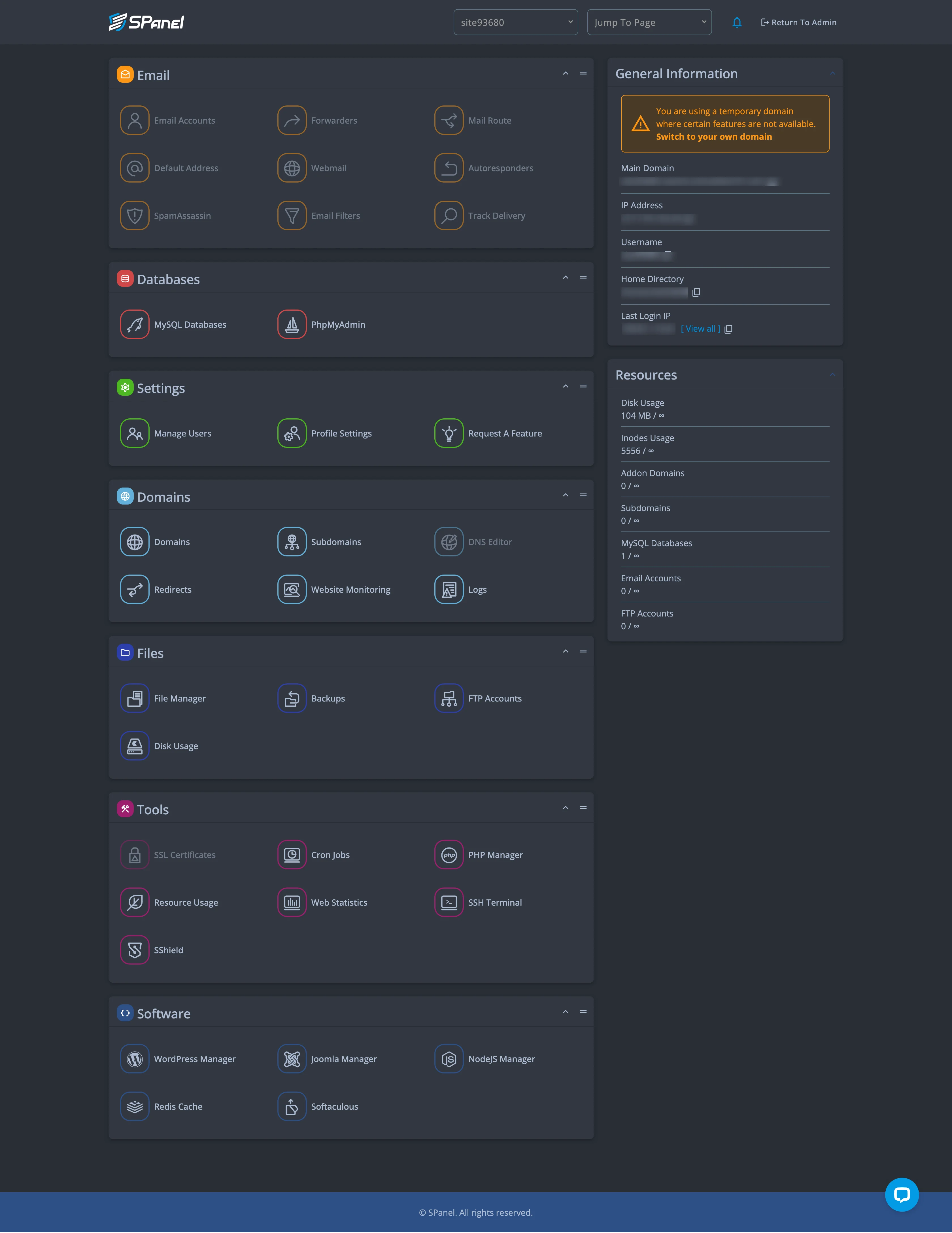The width and height of the screenshot is (952, 1233).
Task: Open the Autoresponders link
Action: [x=500, y=168]
